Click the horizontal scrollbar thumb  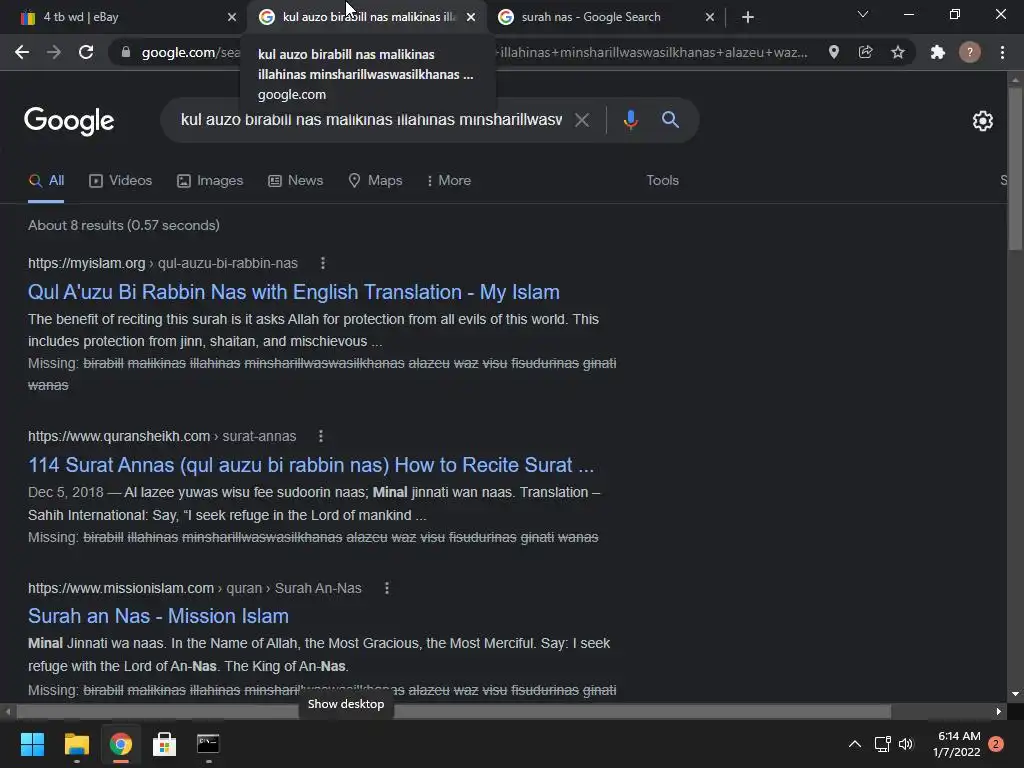coord(453,711)
